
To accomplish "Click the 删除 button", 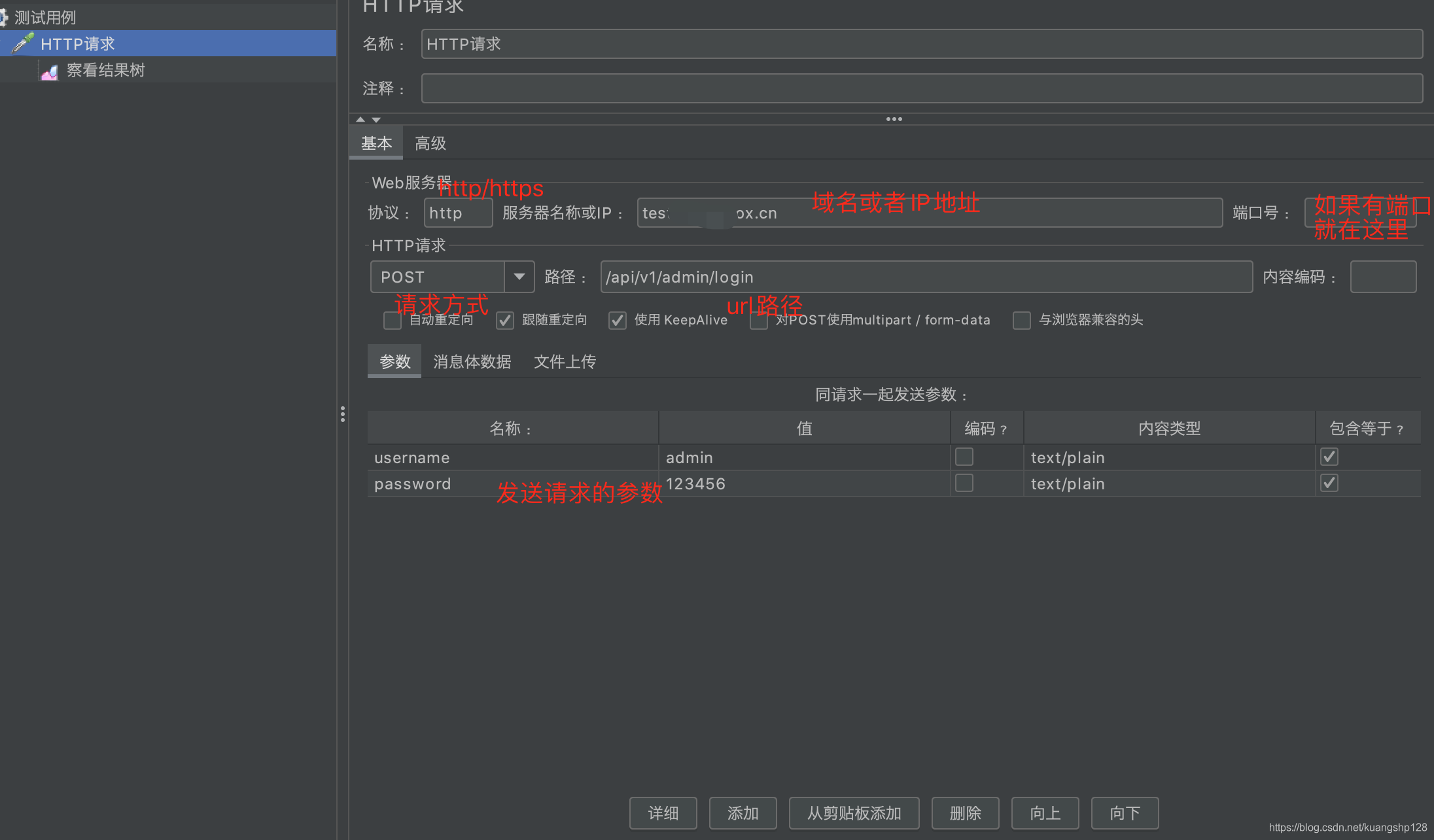I will pos(966,813).
